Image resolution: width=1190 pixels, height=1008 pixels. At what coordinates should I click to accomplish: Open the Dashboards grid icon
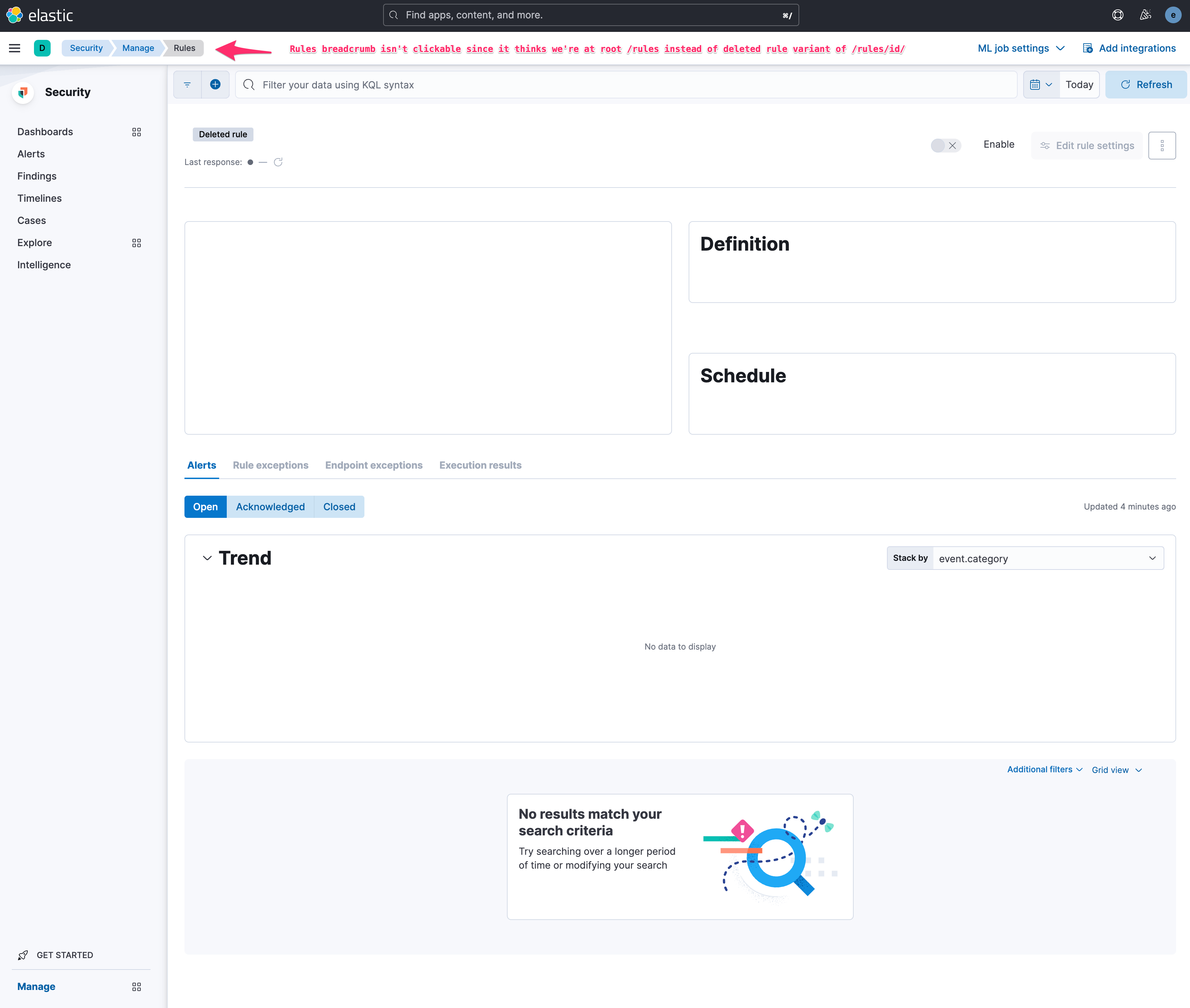(137, 132)
